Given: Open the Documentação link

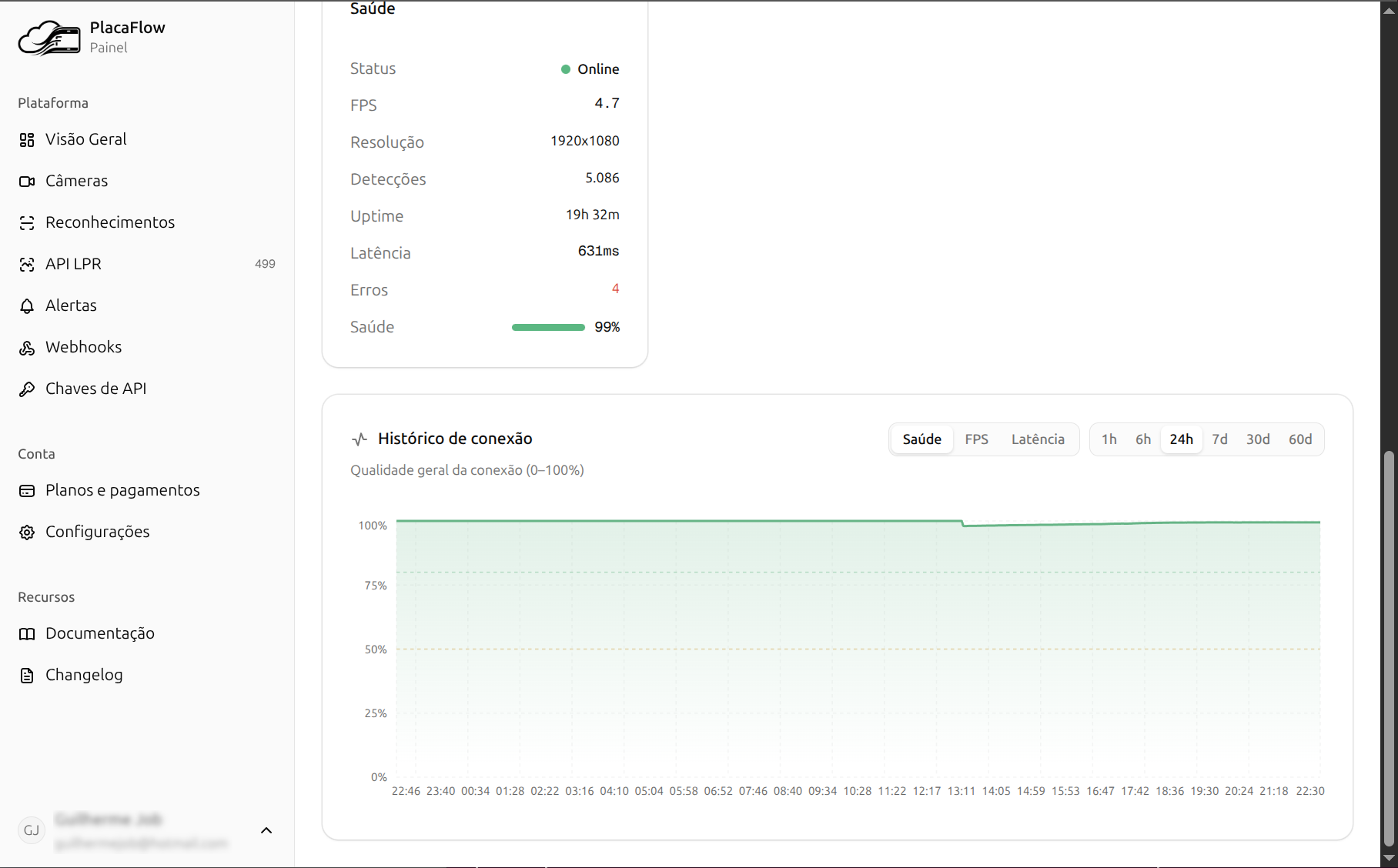Looking at the screenshot, I should 99,634.
